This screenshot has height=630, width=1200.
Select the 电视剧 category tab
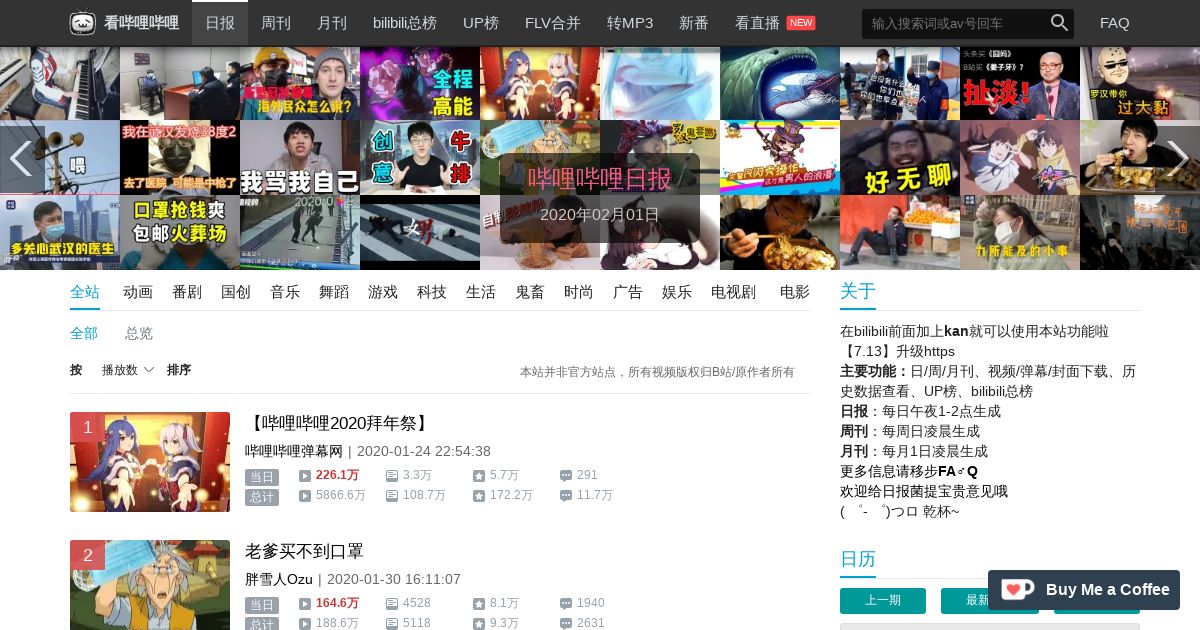click(734, 292)
